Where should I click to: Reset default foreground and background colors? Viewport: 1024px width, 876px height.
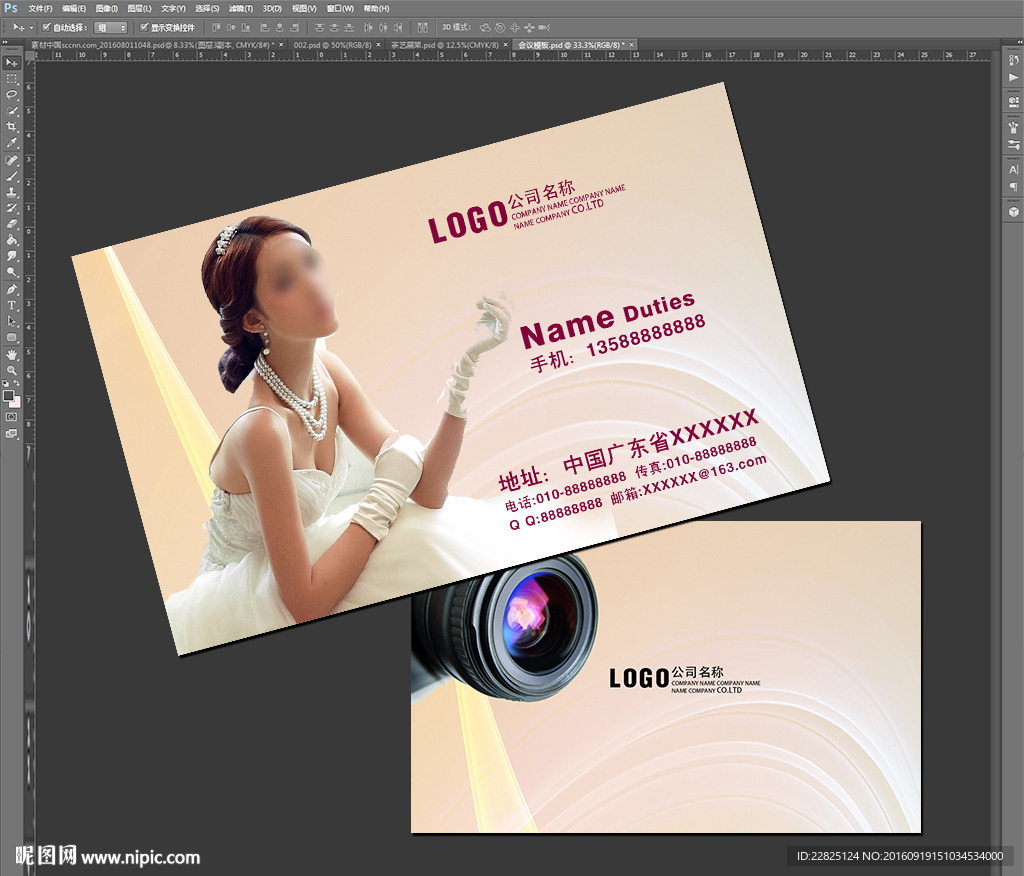click(x=6, y=384)
